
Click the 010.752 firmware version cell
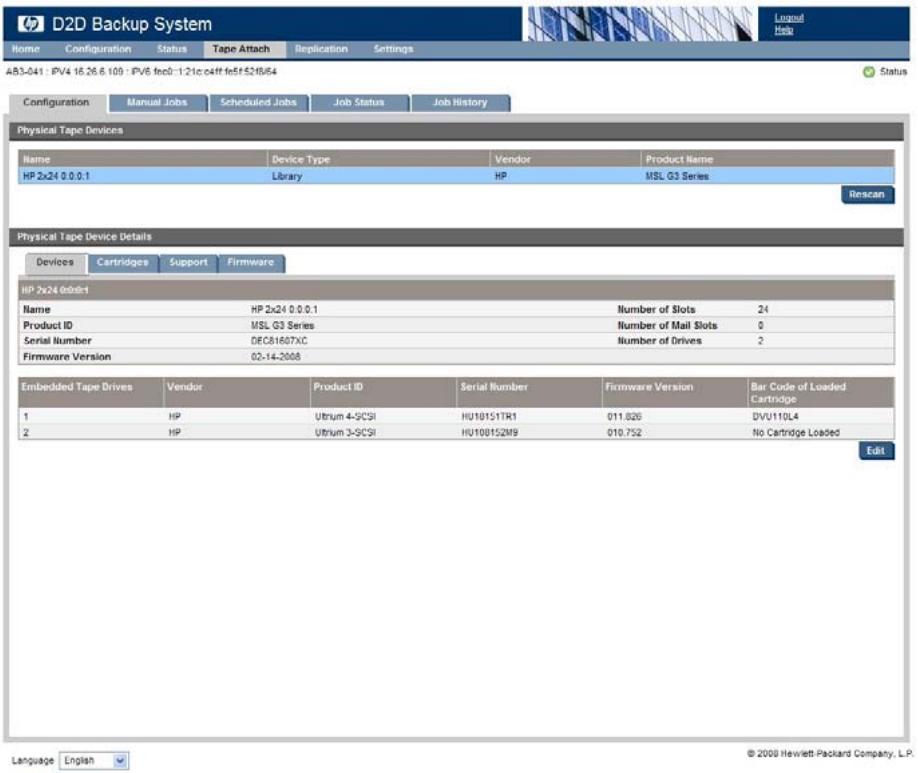click(x=624, y=432)
